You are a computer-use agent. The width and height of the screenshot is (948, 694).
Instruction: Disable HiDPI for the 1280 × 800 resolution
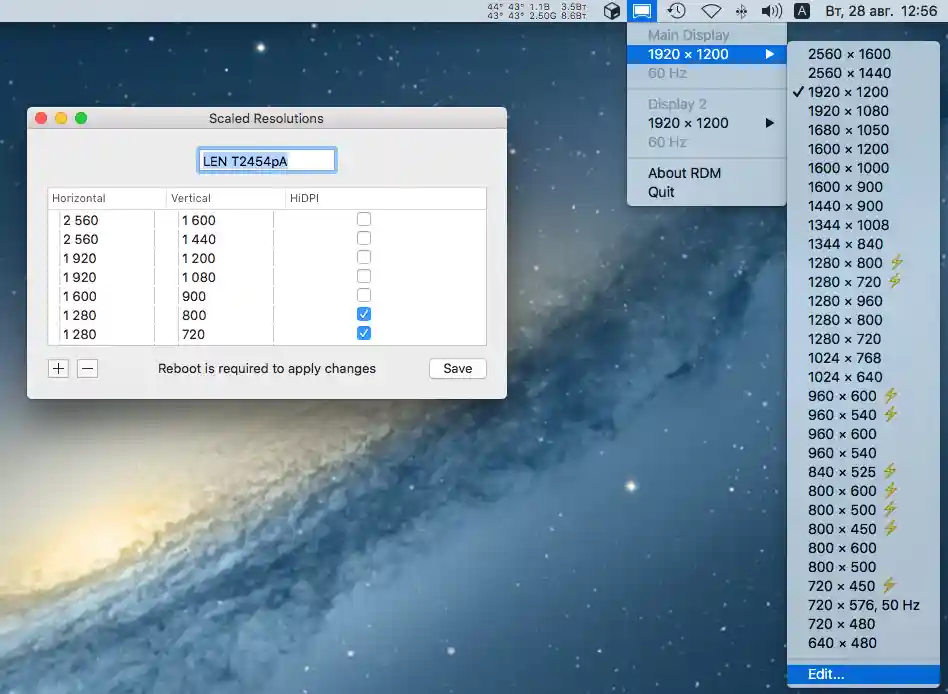pyautogui.click(x=363, y=314)
